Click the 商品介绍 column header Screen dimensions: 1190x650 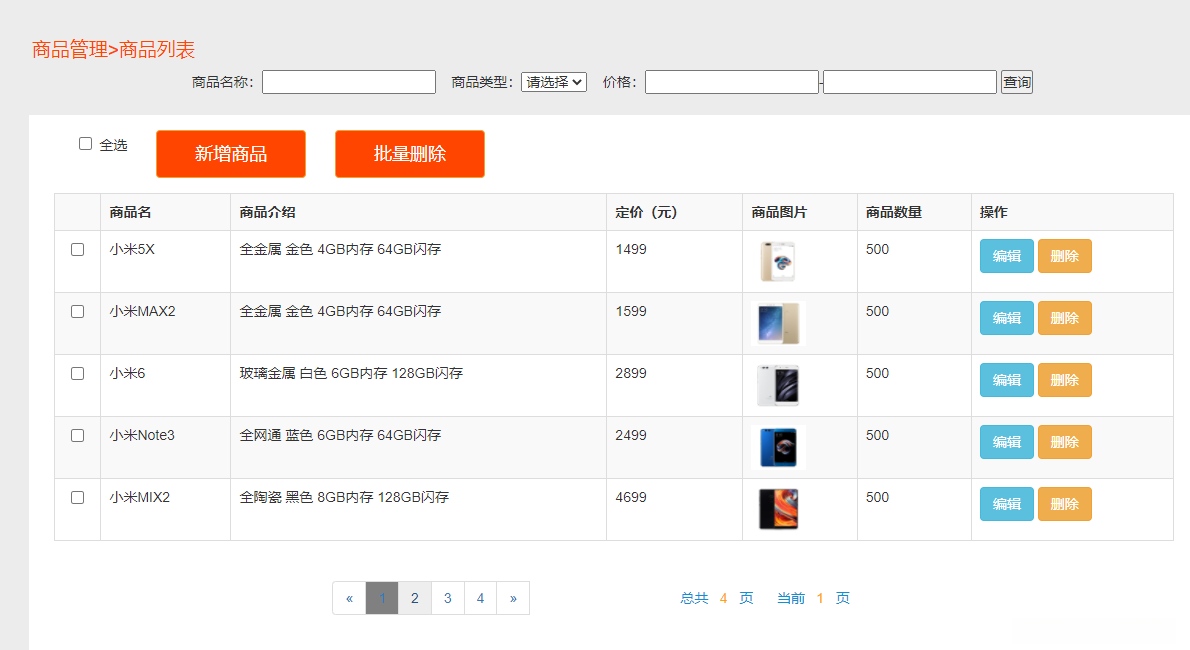267,213
